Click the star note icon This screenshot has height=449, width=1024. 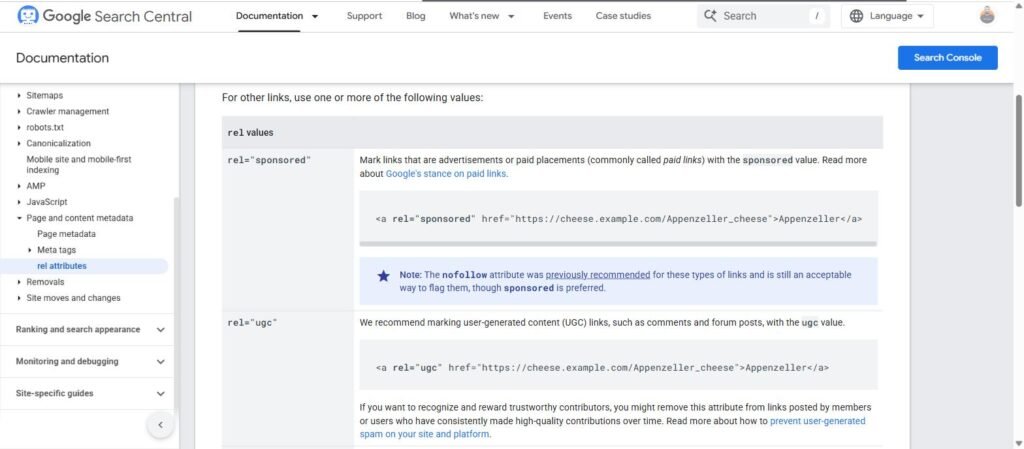(383, 275)
